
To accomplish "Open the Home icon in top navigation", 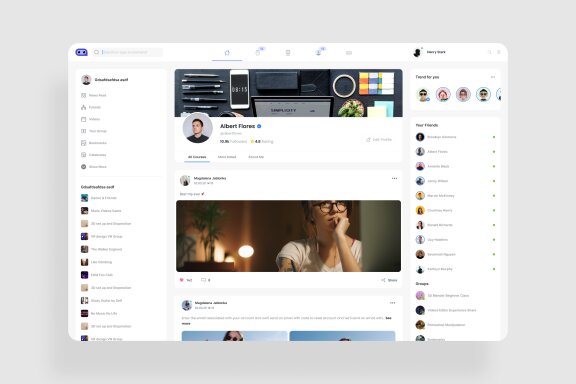I will click(227, 53).
